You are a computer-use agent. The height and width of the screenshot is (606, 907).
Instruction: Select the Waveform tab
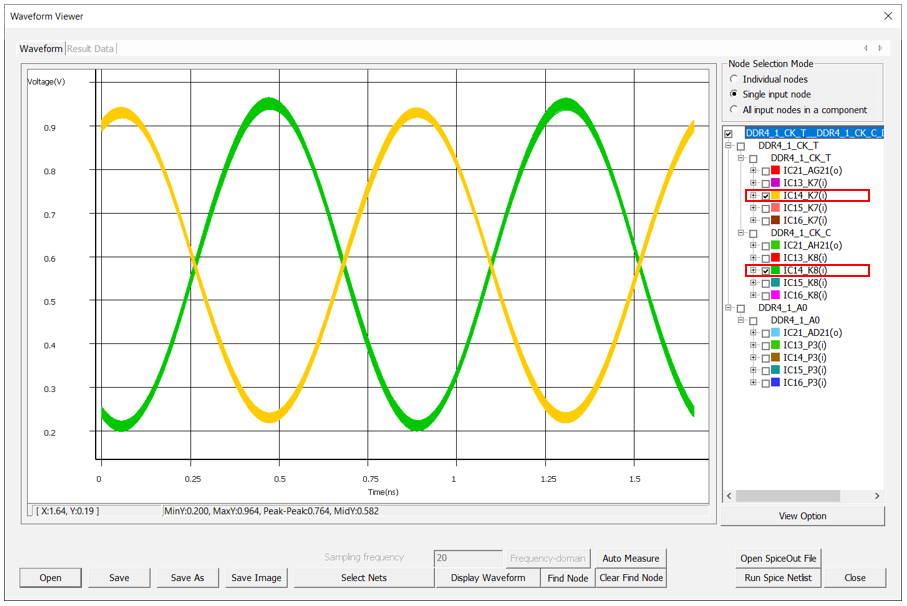[41, 48]
